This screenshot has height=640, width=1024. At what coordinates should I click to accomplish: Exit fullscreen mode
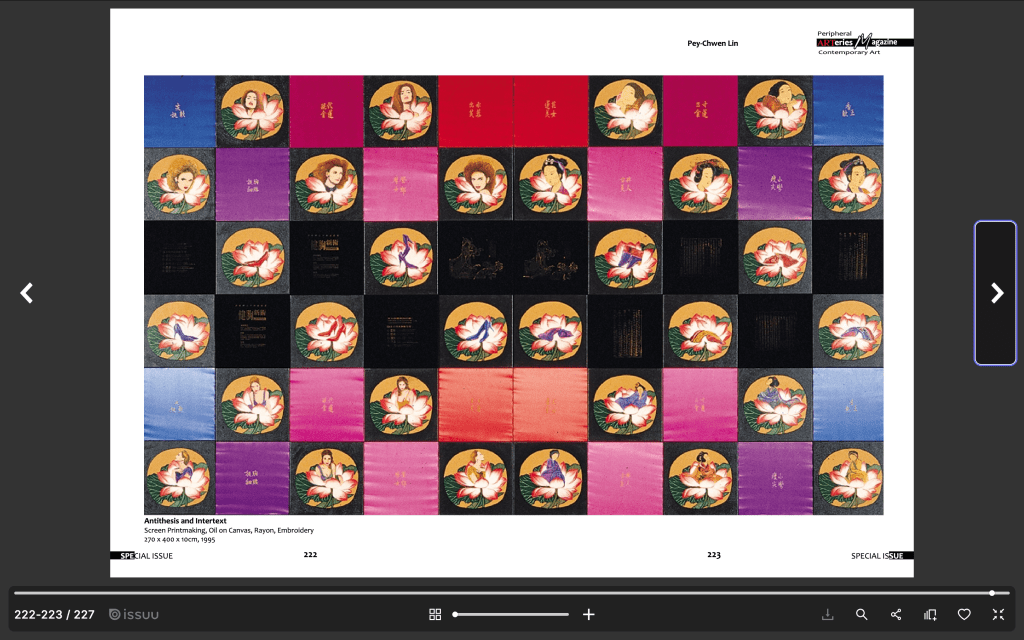click(x=998, y=614)
